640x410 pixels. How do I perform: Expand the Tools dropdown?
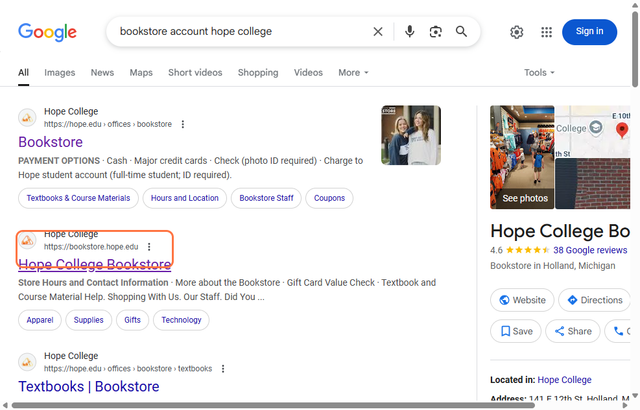click(539, 73)
